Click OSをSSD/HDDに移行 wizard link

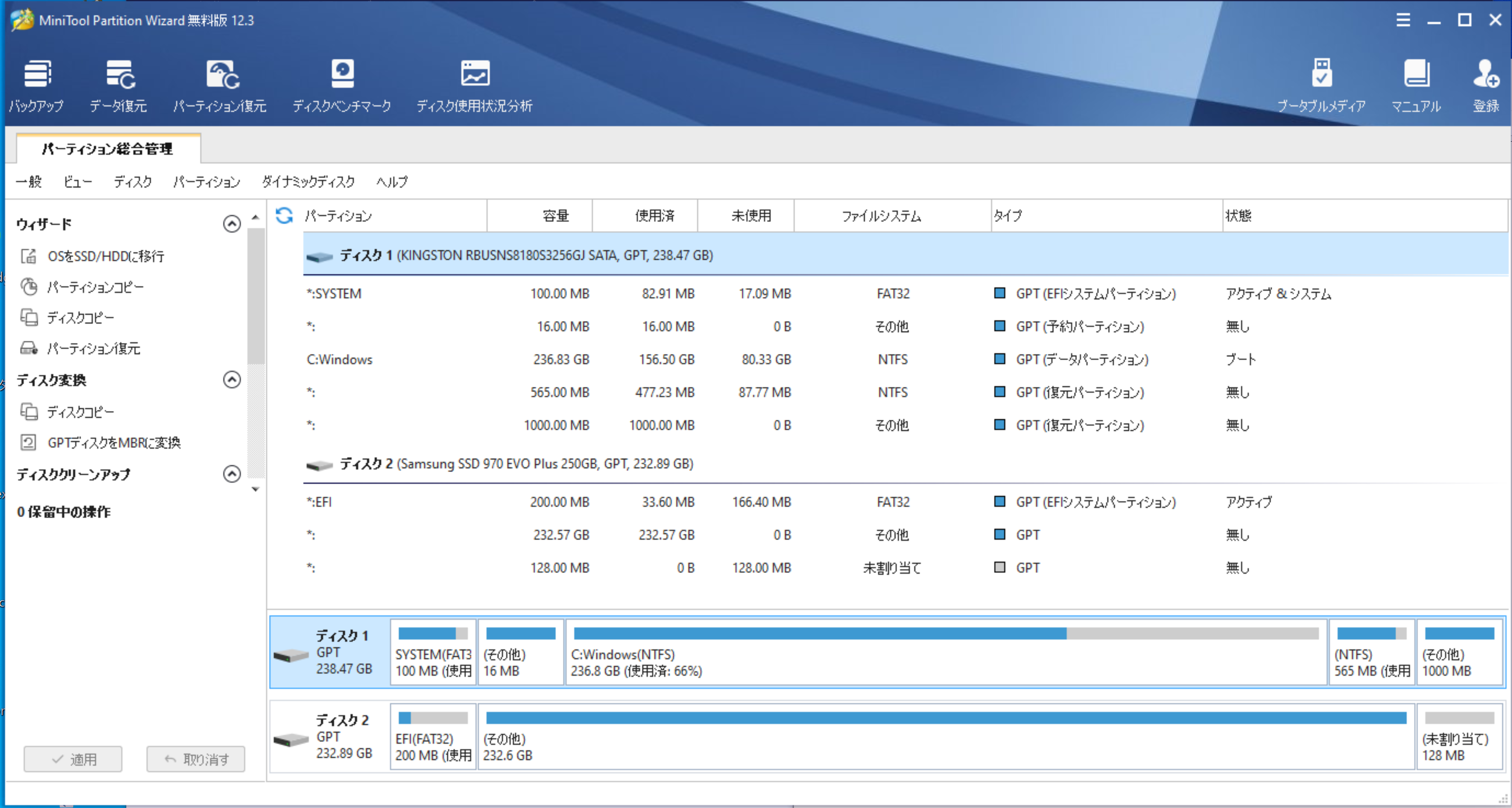(106, 257)
